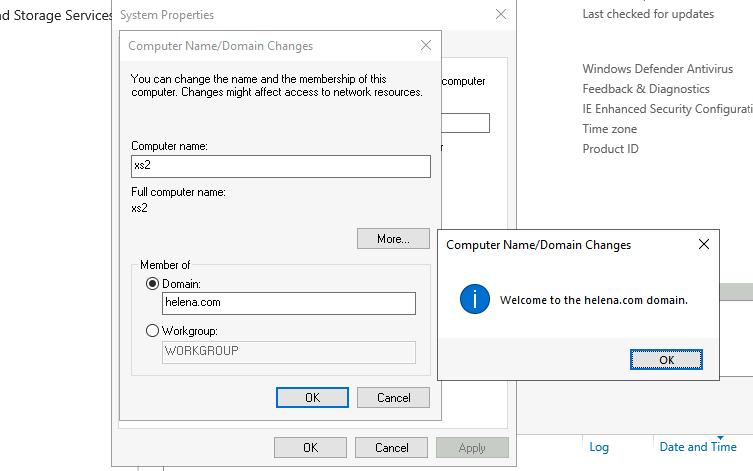Click the IE Enhanced Security Configuration entry
The image size is (753, 471).
(666, 109)
